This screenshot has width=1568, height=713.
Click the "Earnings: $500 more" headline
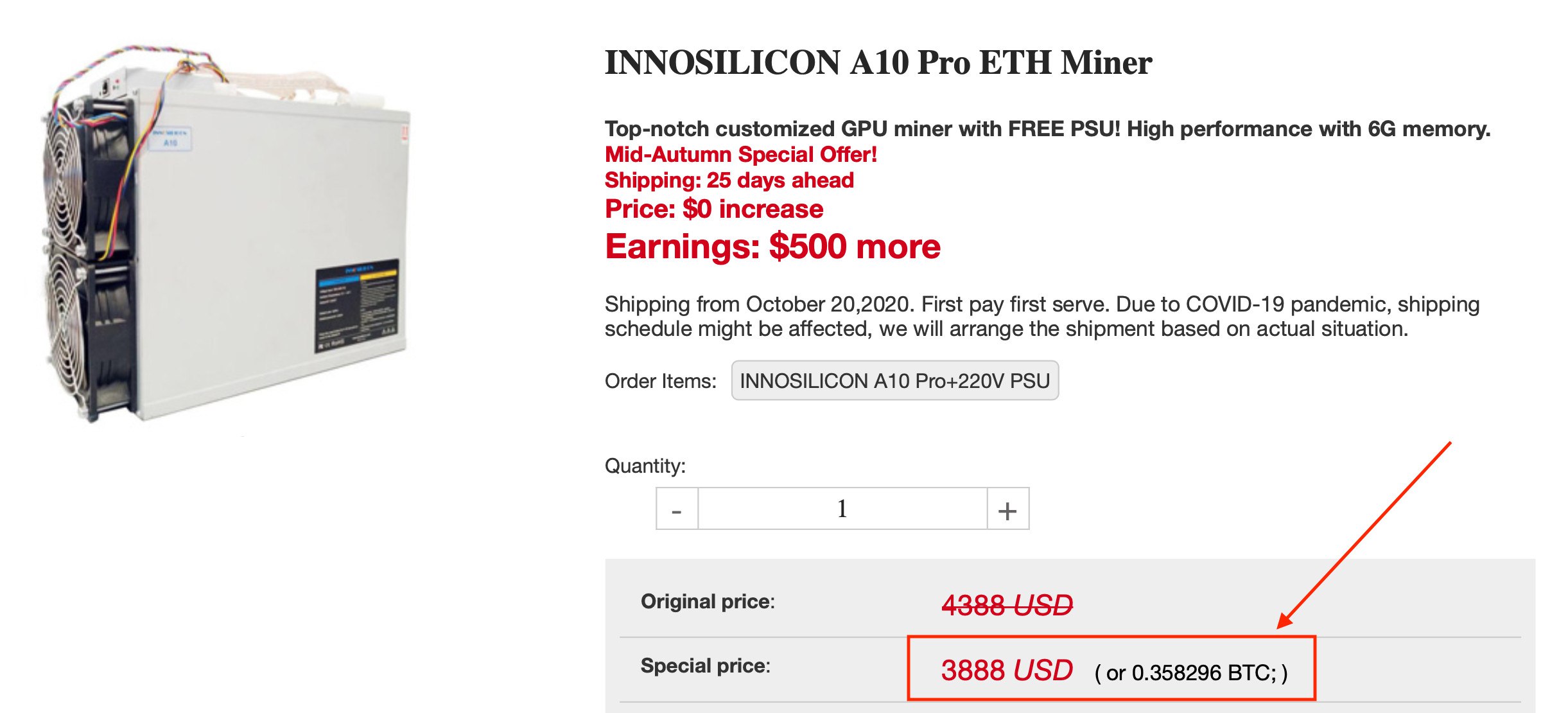[772, 247]
